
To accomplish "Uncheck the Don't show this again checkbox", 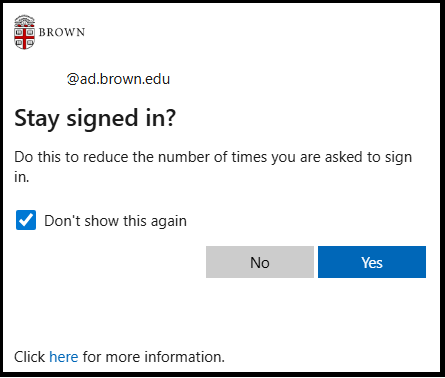I will click(26, 220).
